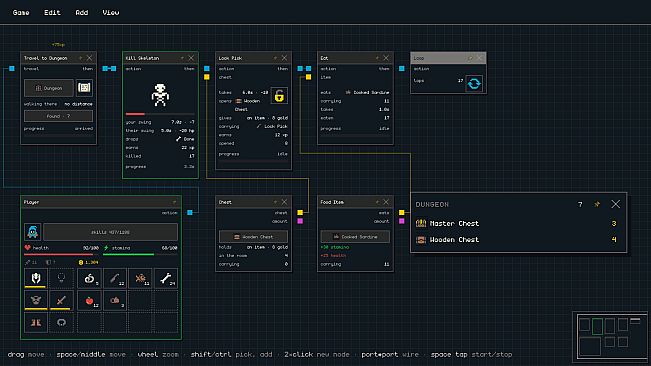
Task: Close the Kill Skeleton node
Action: (x=191, y=58)
